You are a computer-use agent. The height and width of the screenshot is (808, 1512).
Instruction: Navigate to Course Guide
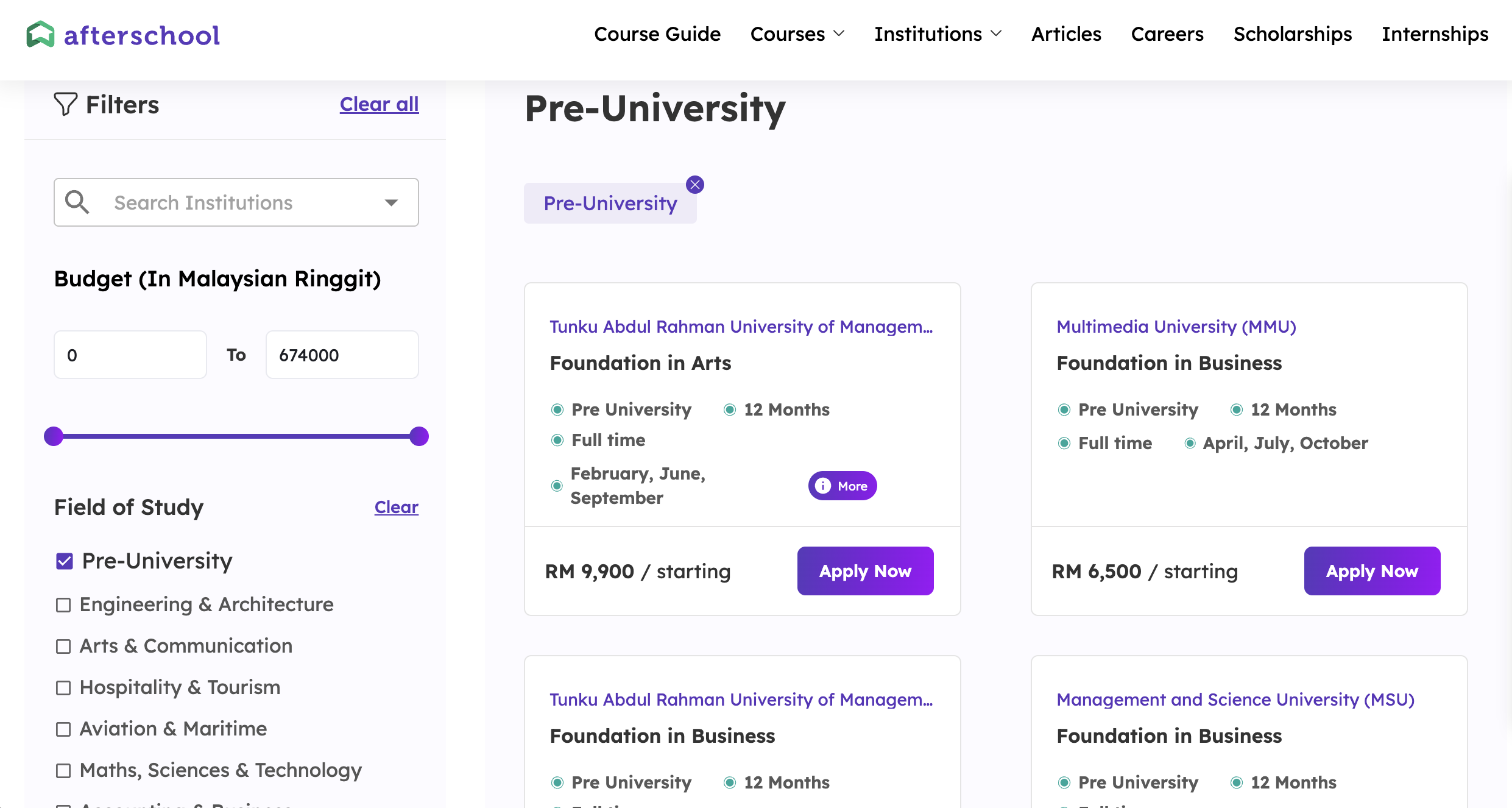pyautogui.click(x=657, y=34)
